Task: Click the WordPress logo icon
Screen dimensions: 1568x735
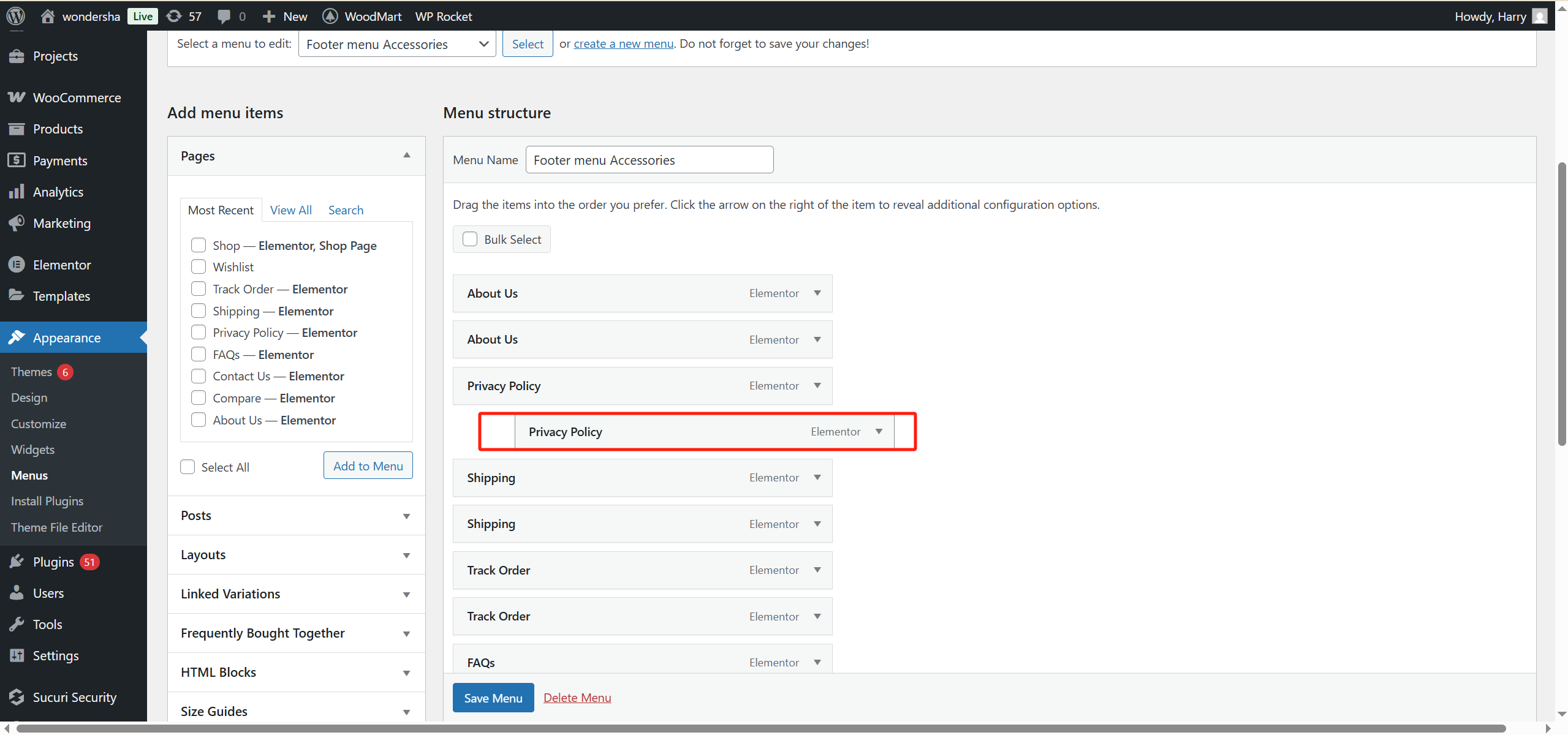Action: [16, 16]
